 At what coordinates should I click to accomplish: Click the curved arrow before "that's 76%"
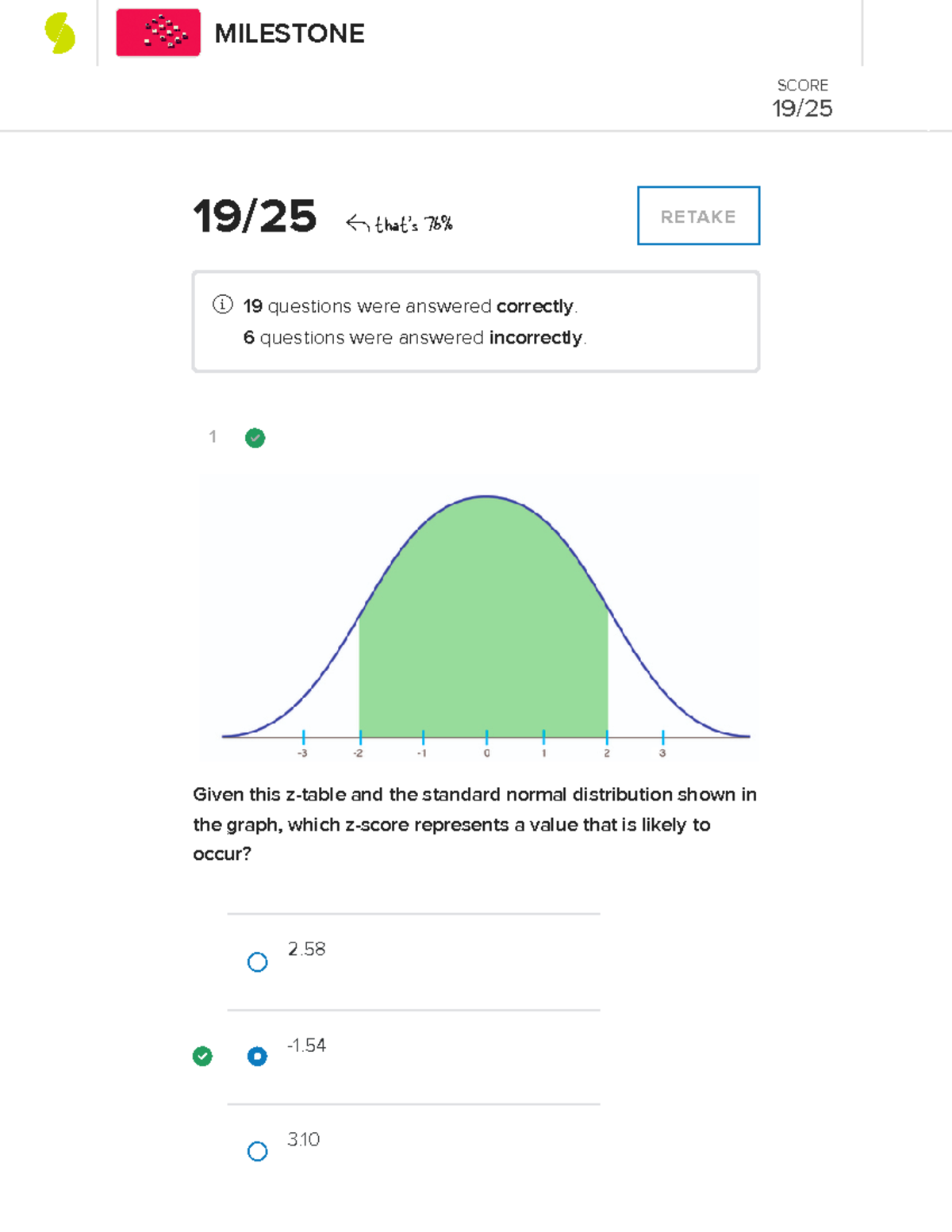[358, 224]
